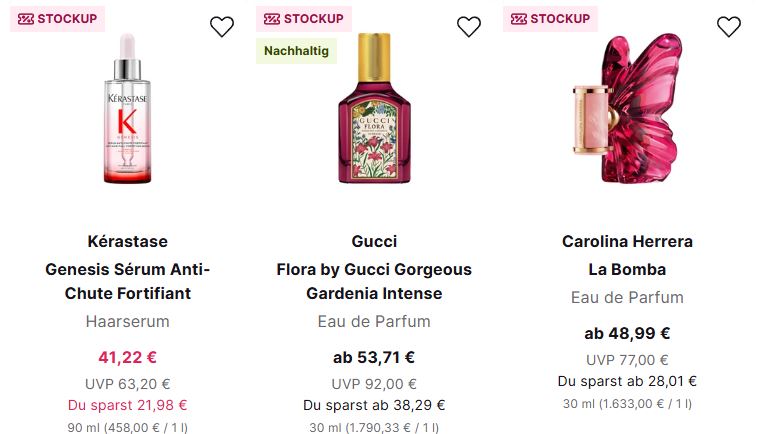Click the STOCKUP badge on Gucci product
This screenshot has height=434, width=759.
(304, 19)
